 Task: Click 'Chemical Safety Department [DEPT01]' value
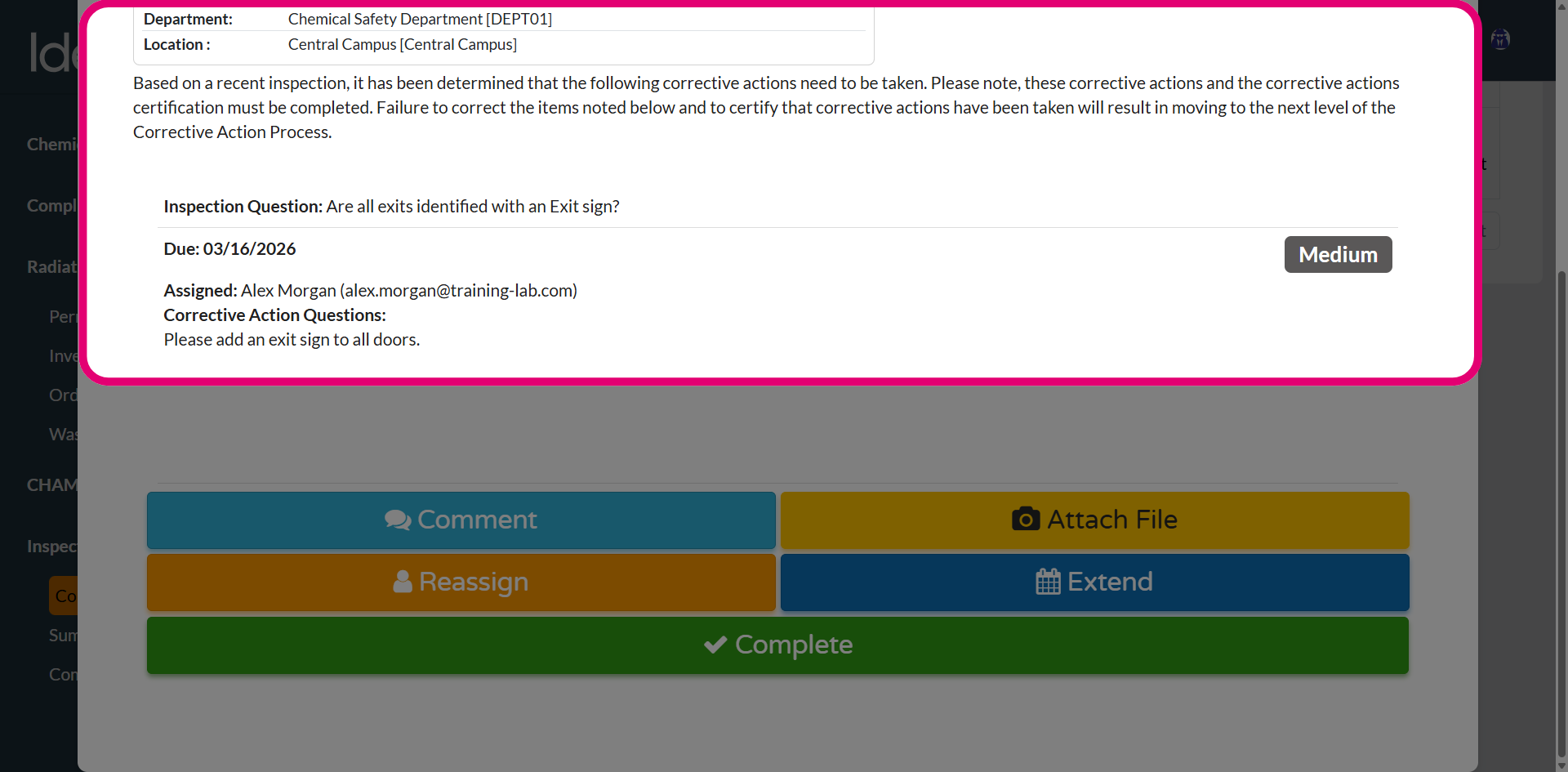420,19
